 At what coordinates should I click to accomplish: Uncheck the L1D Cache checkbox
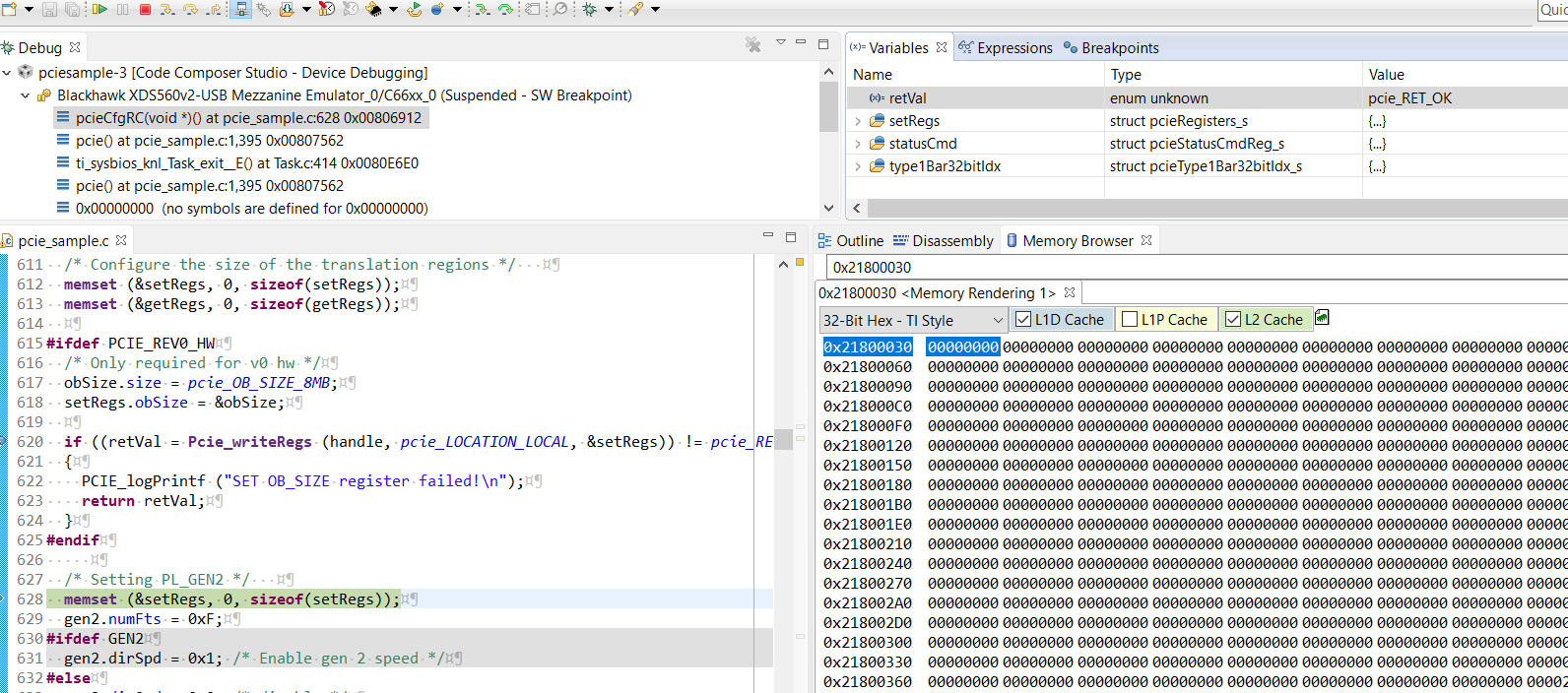coord(1023,319)
